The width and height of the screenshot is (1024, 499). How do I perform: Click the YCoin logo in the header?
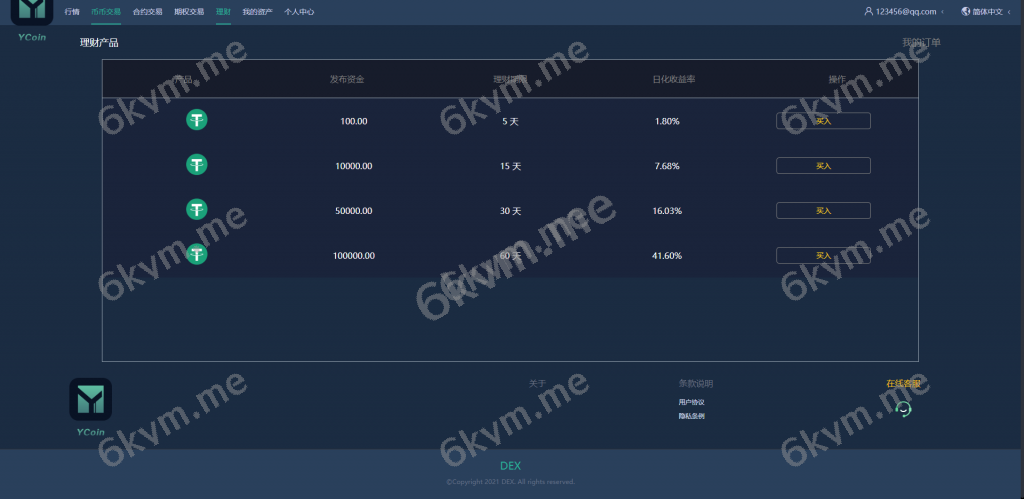(x=32, y=12)
